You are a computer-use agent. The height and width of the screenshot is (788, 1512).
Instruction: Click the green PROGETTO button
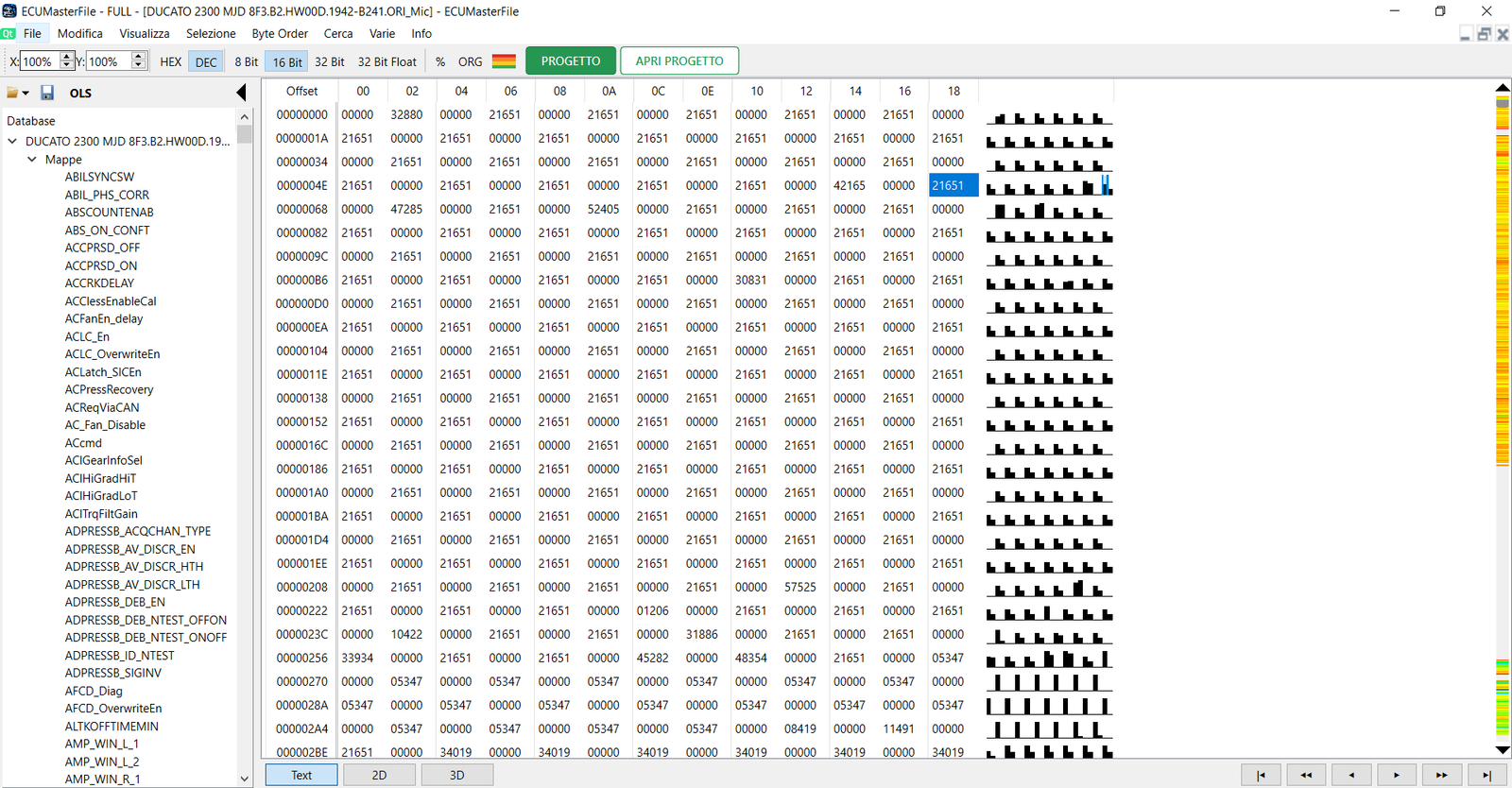point(571,61)
